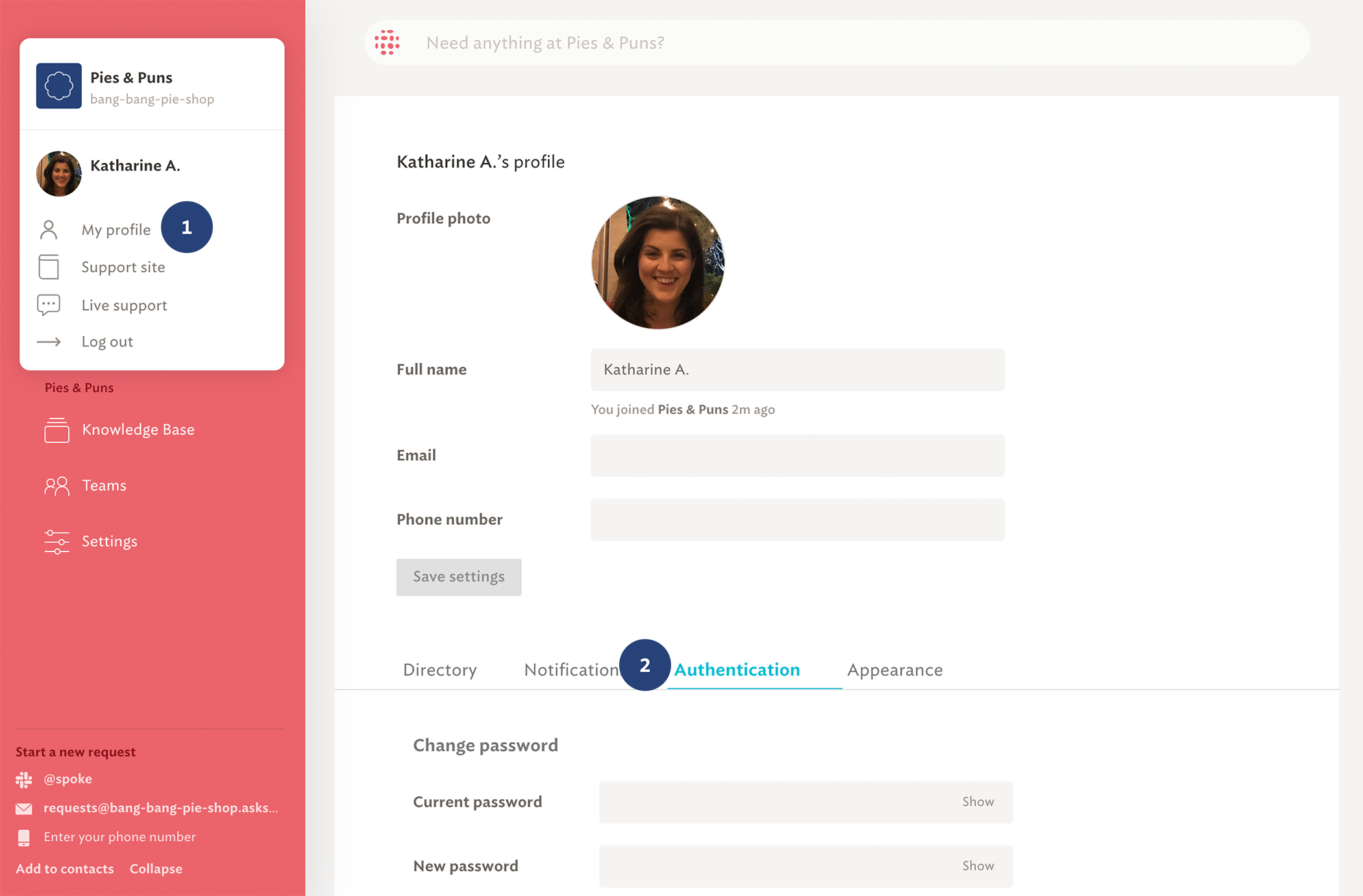Viewport: 1363px width, 896px height.
Task: Click Add to contacts
Action: point(65,869)
